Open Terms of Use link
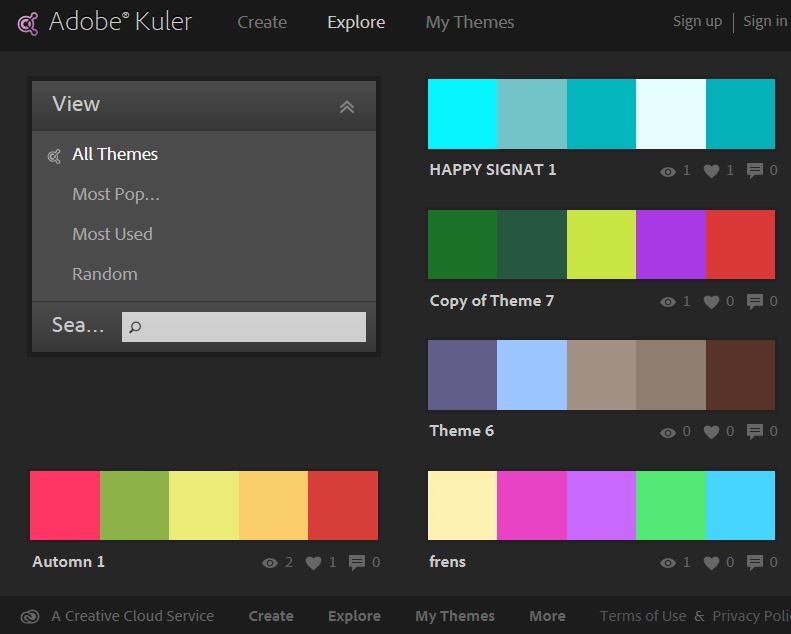The height and width of the screenshot is (634, 791). 643,616
